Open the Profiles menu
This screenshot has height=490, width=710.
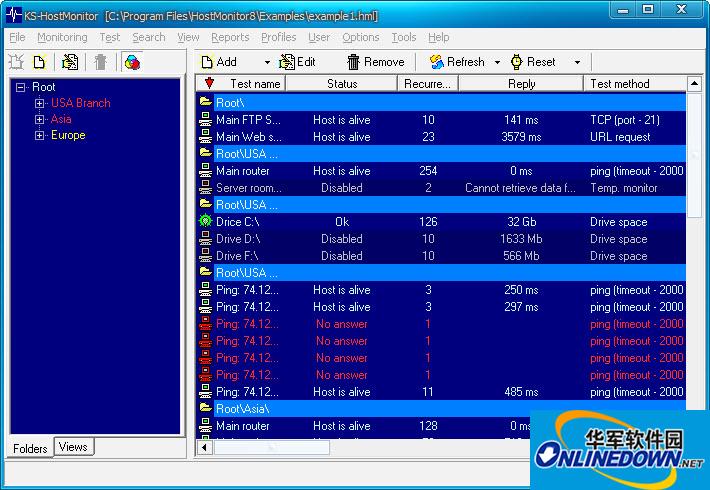click(x=278, y=38)
